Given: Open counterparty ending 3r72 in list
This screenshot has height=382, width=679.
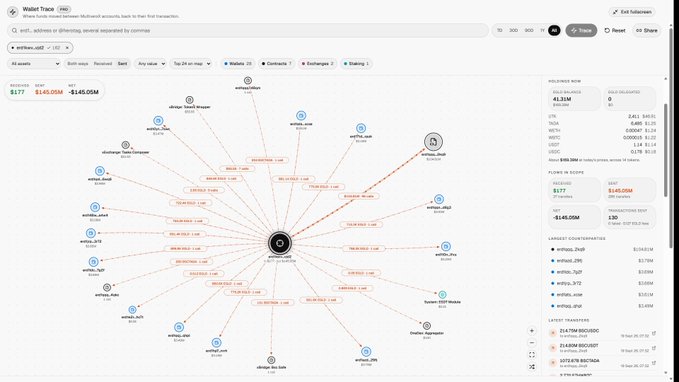Looking at the screenshot, I should tap(601, 283).
